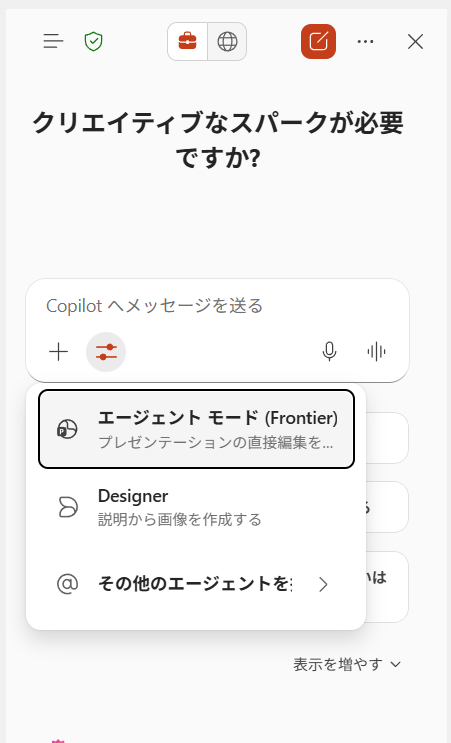This screenshot has height=743, width=451.
Task: Close the Copilot pane
Action: pyautogui.click(x=415, y=42)
